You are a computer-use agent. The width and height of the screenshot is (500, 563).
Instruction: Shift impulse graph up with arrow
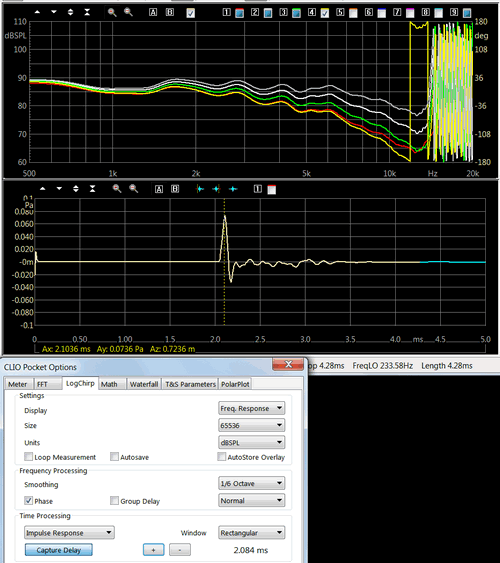click(x=43, y=189)
